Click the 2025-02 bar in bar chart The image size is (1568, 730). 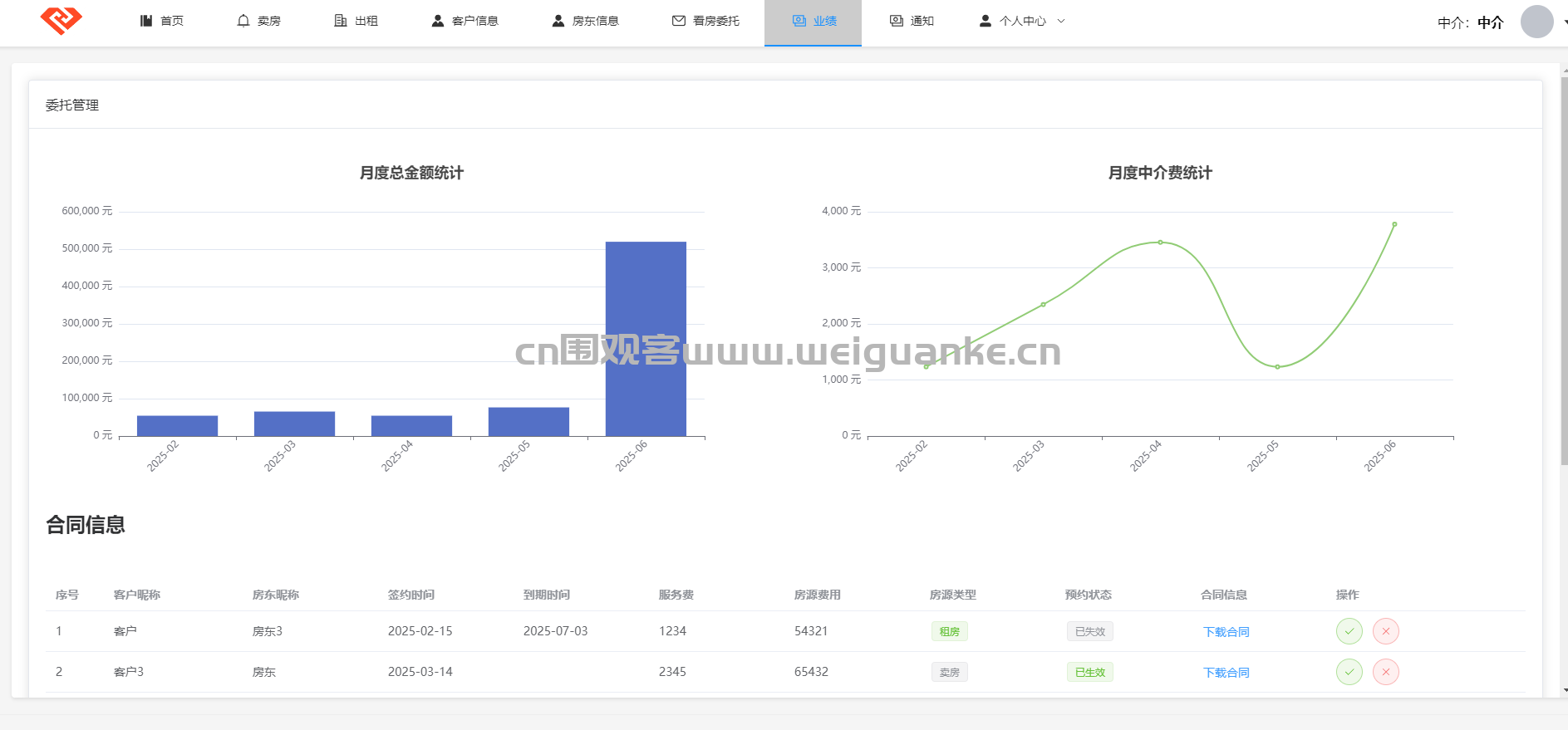coord(177,426)
